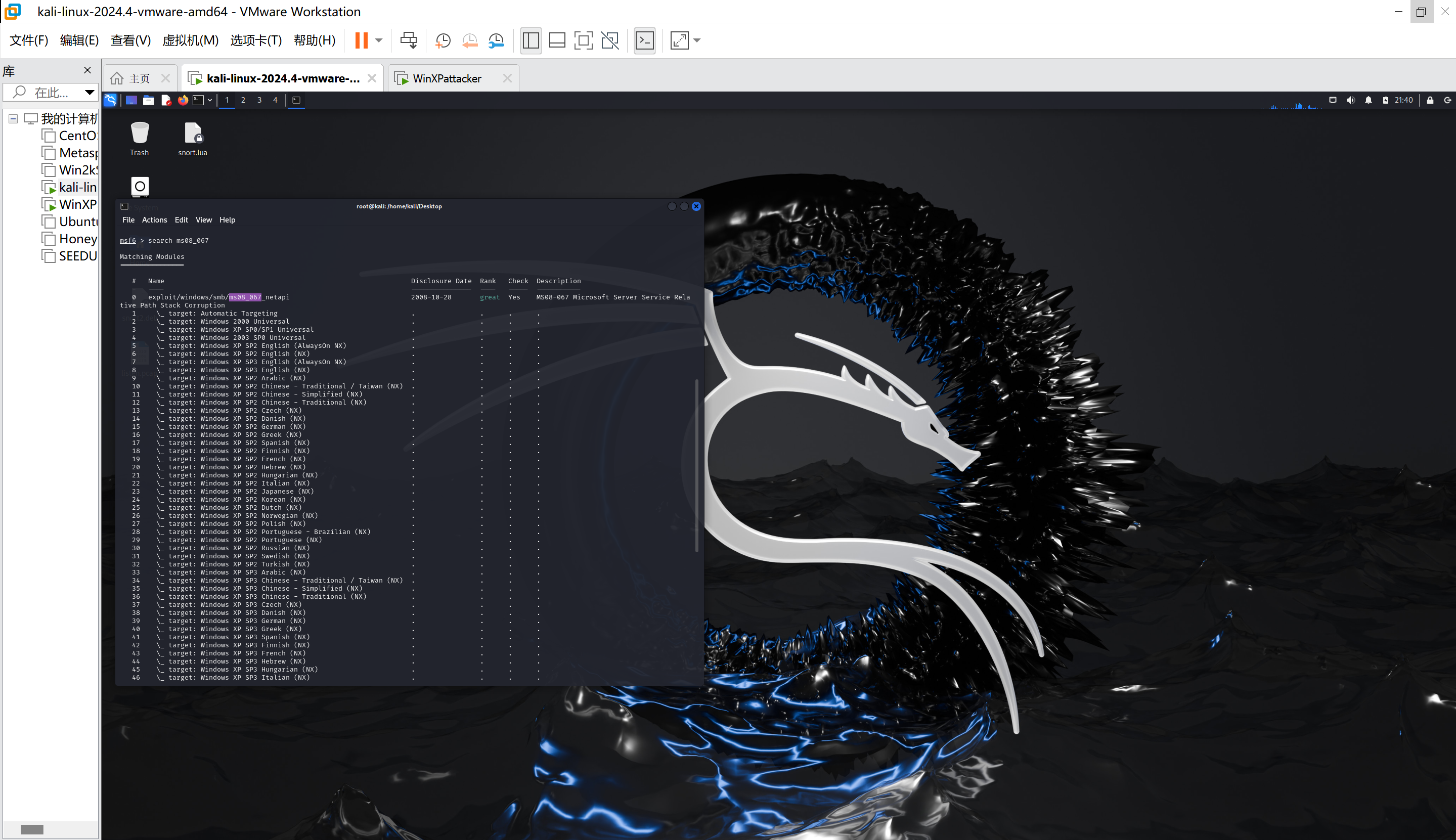Screen dimensions: 1456x840
Task: Select the Metasploitable VM in library
Action: [77, 153]
